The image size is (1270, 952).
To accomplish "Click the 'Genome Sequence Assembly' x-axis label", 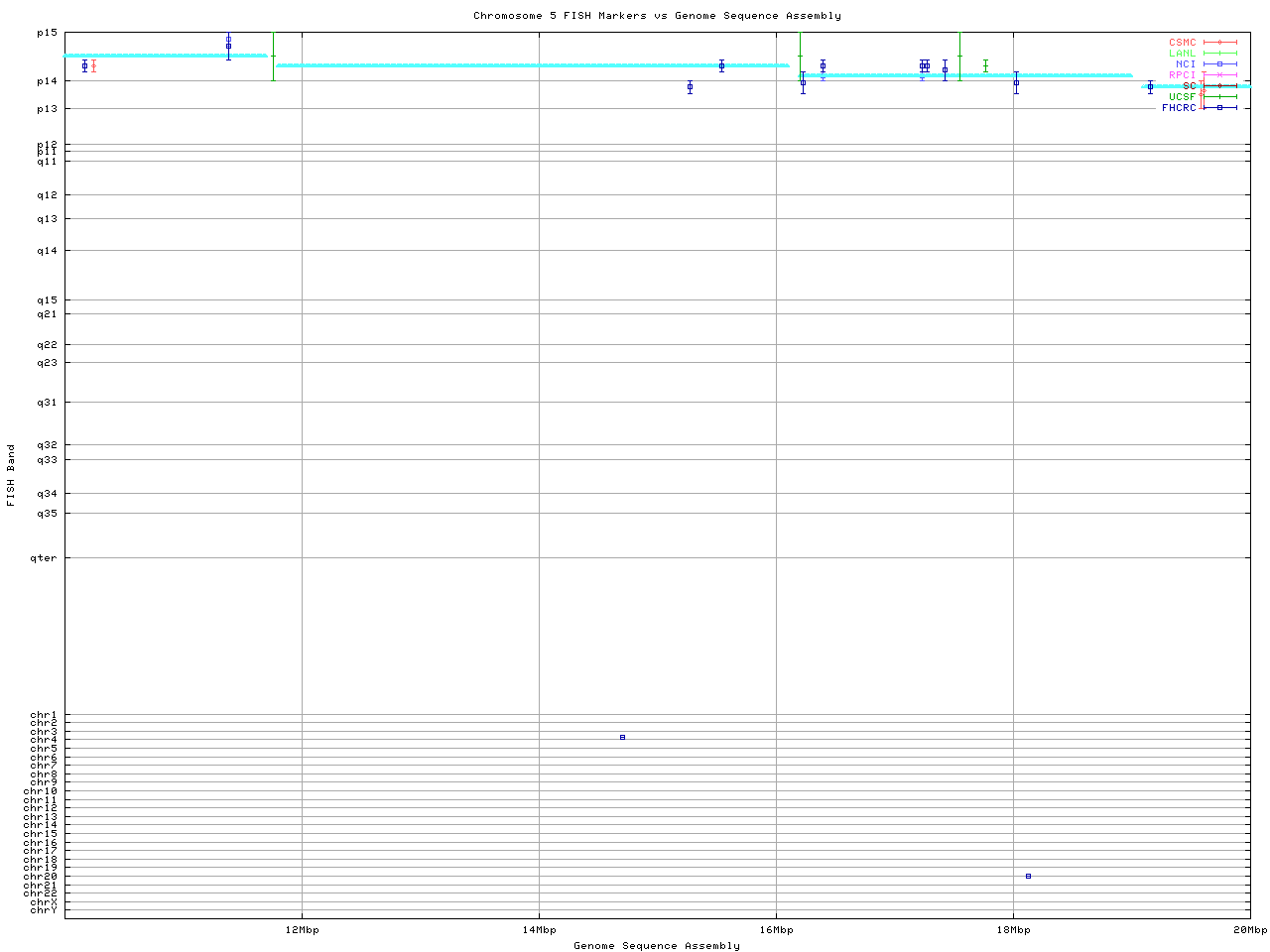I will point(657,946).
